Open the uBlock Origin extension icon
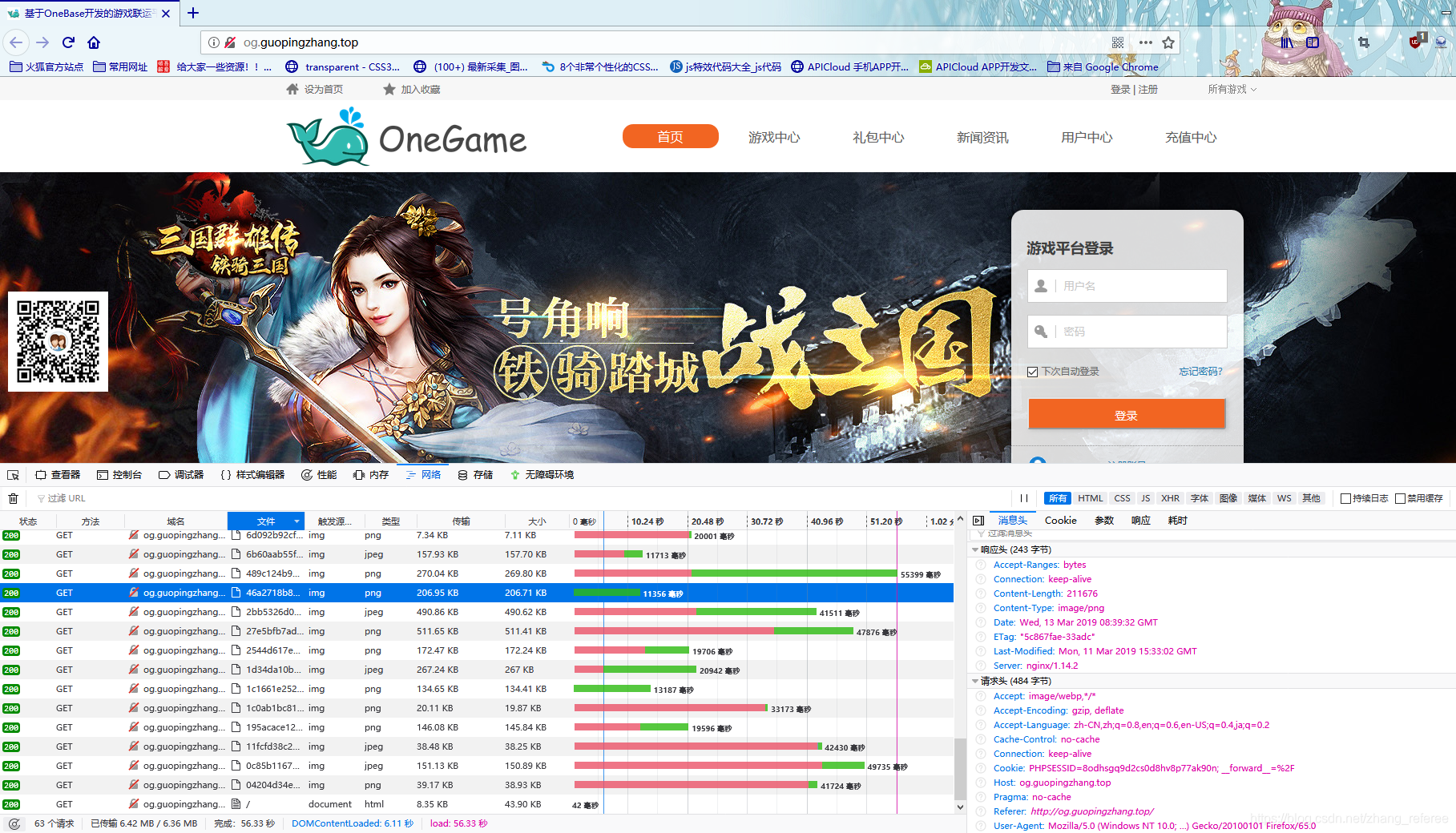Viewport: 1456px width, 833px height. [1417, 41]
